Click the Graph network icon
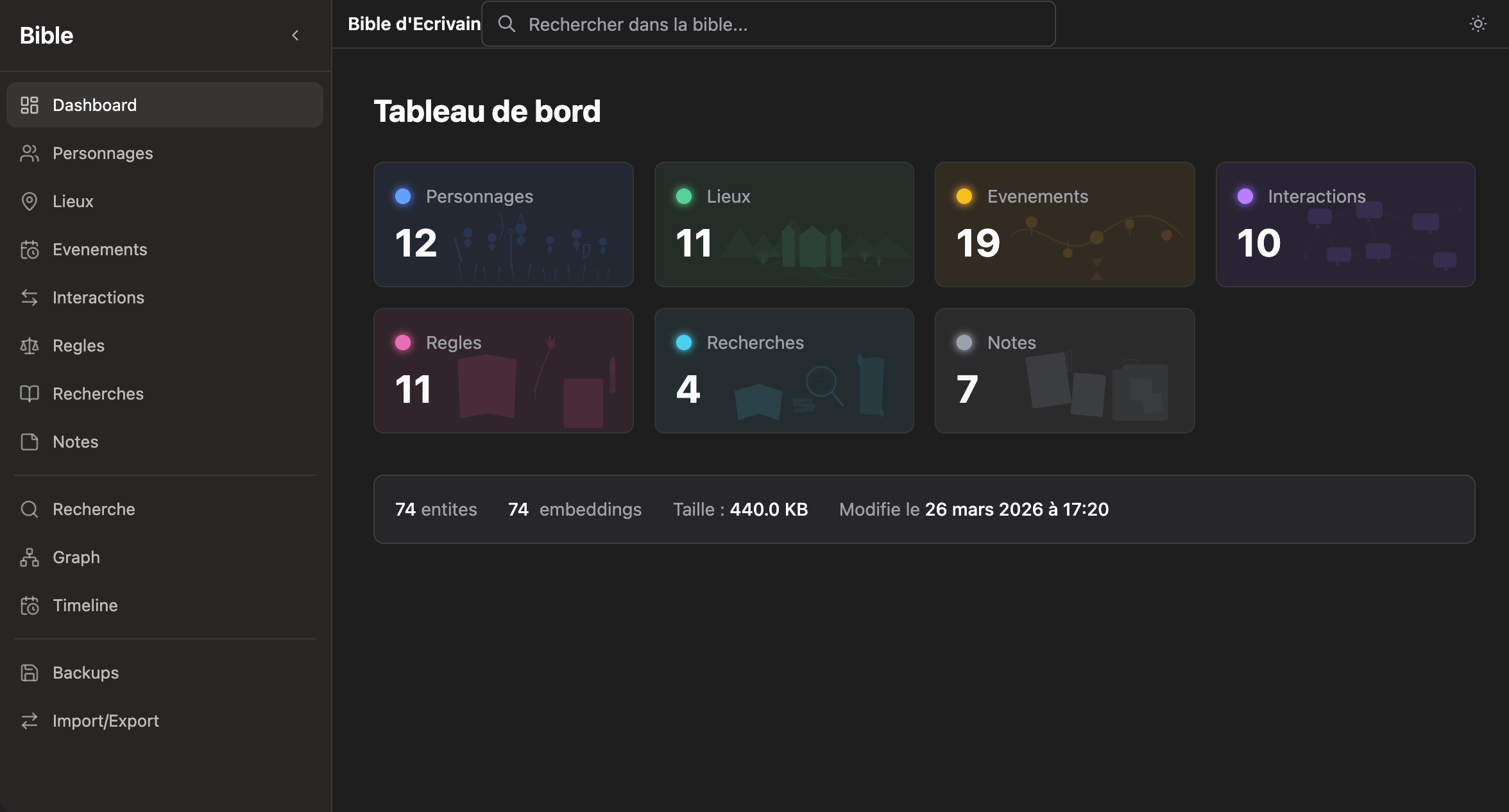This screenshot has height=812, width=1509. (x=30, y=557)
